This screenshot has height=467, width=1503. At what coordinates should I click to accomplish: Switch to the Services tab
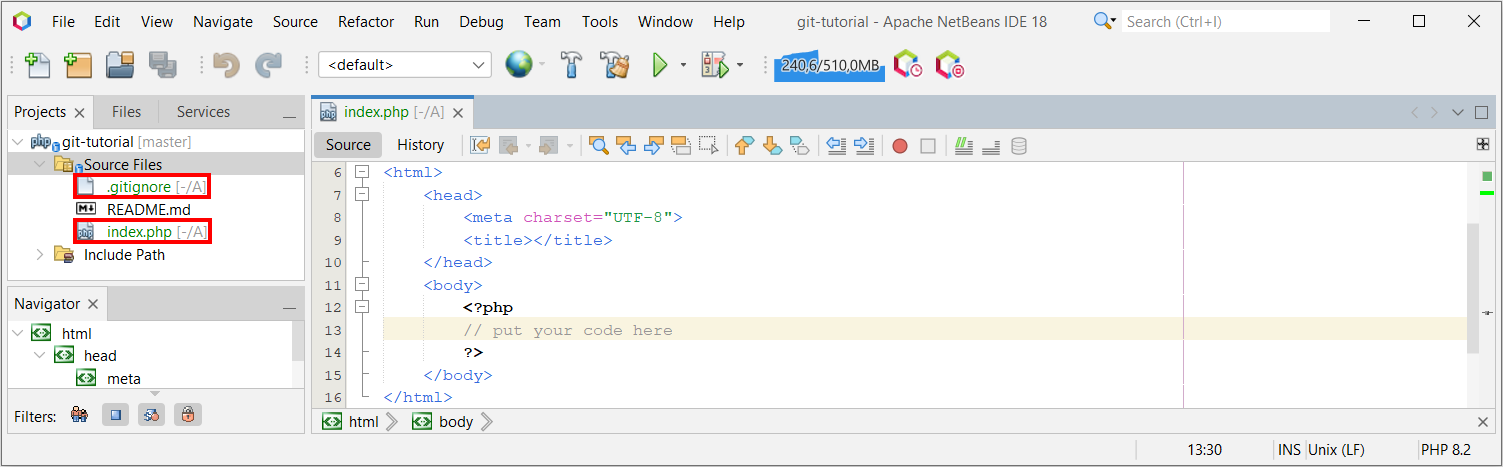point(203,112)
